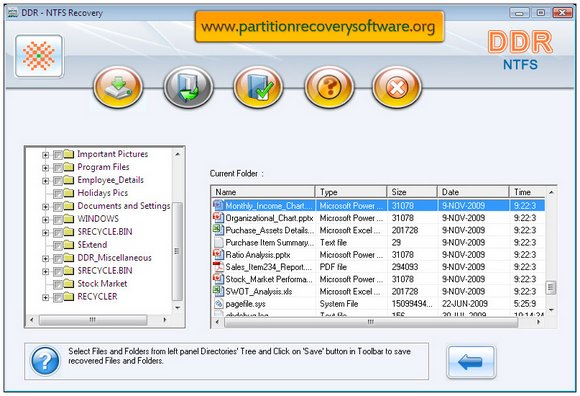The width and height of the screenshot is (580, 396).
Task: Click the file list scroll right arrow
Action: (538, 322)
